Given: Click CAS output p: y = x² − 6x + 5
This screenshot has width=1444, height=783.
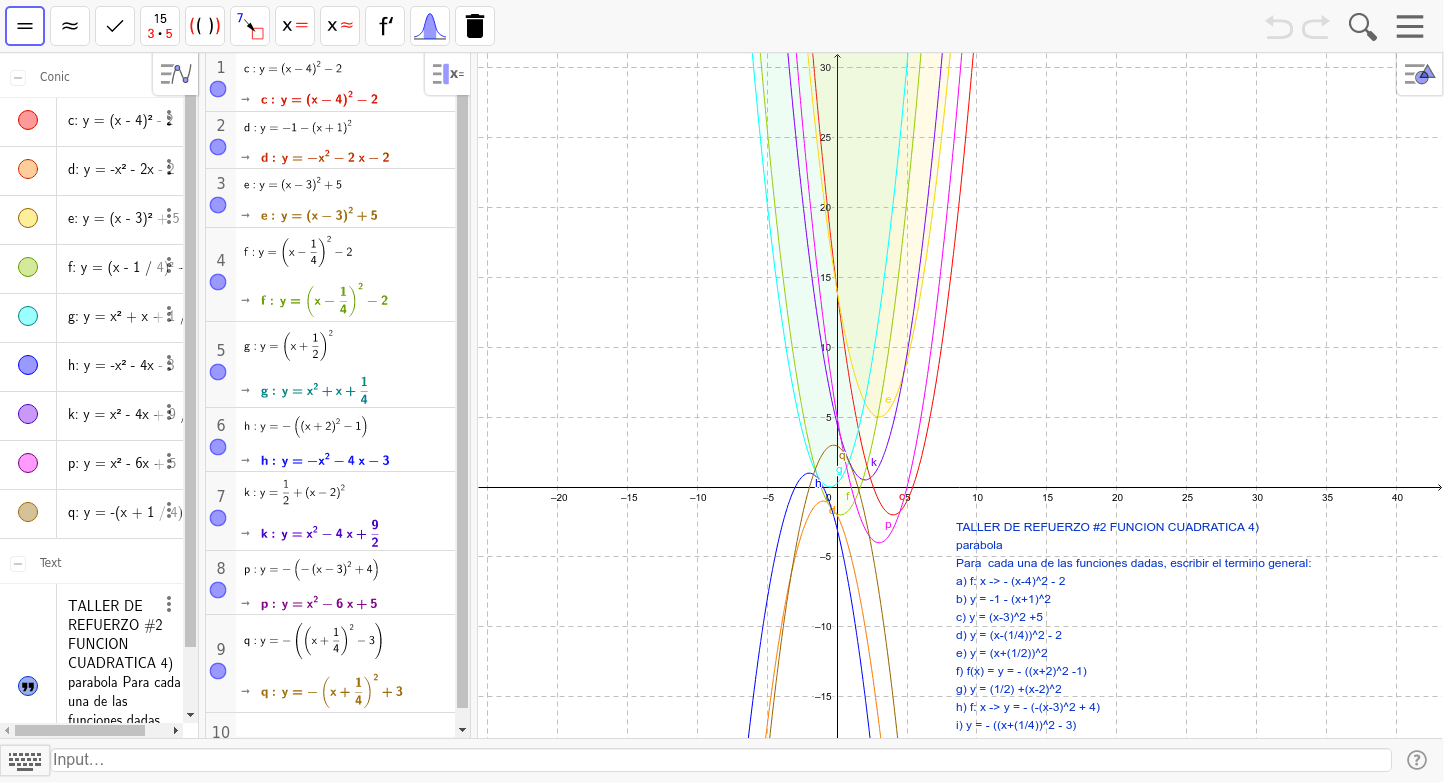Looking at the screenshot, I should pyautogui.click(x=318, y=604).
